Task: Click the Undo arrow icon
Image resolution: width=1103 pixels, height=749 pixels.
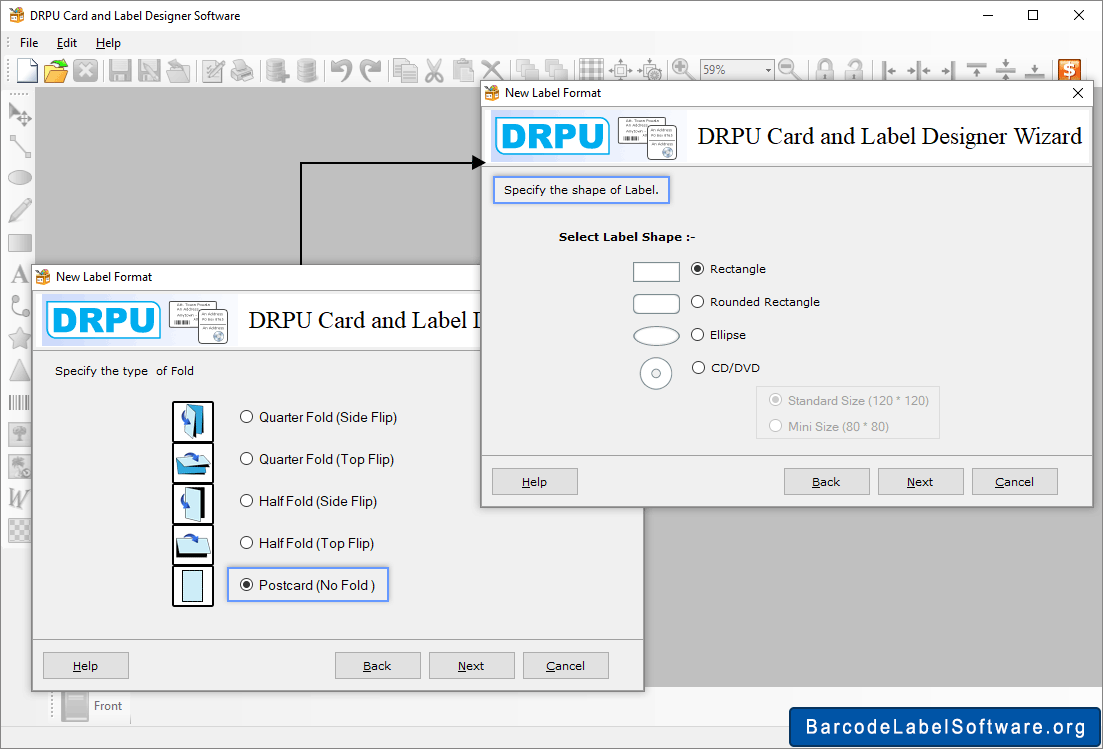Action: pyautogui.click(x=341, y=70)
